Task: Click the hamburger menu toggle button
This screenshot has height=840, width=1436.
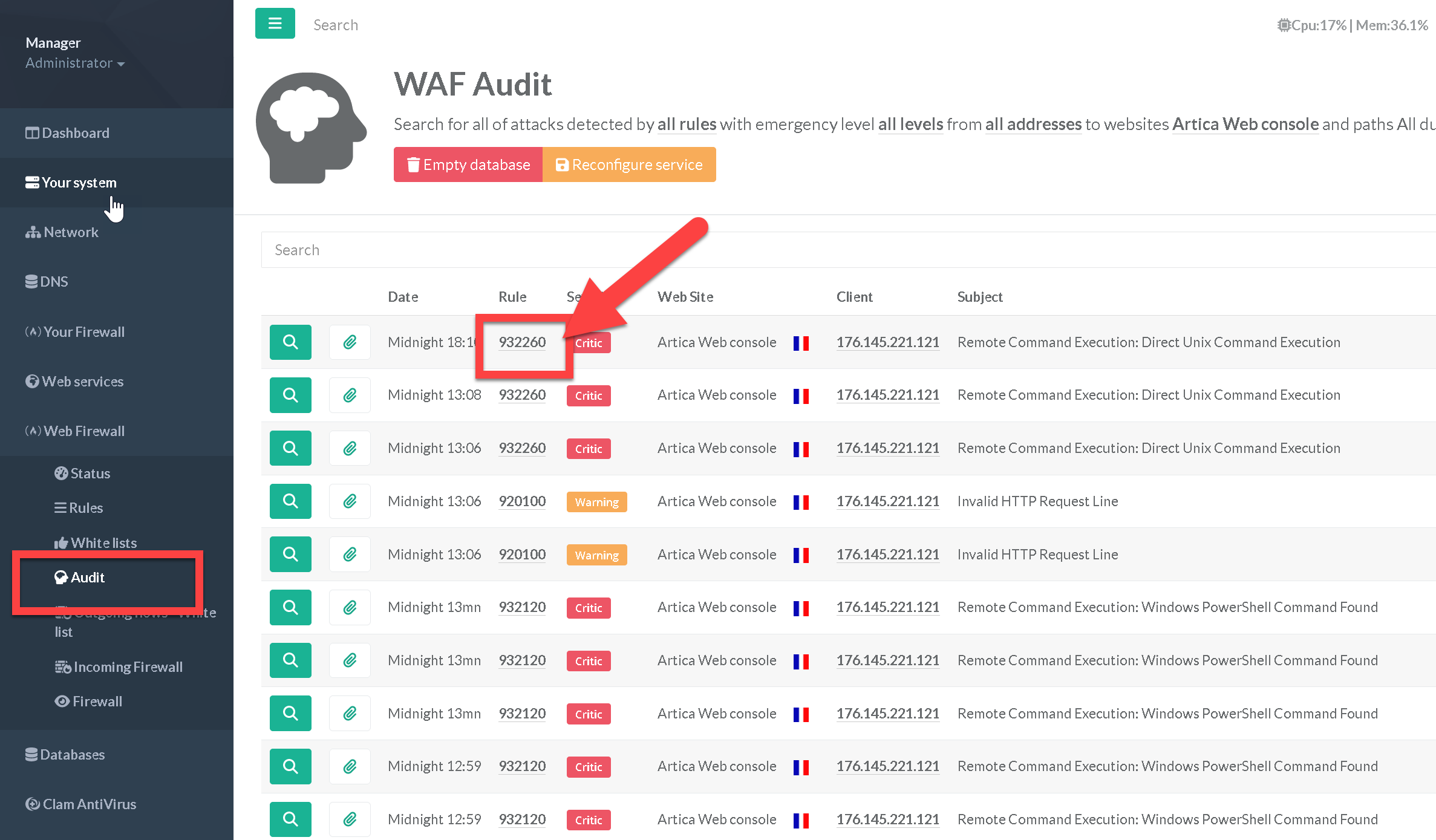Action: click(x=275, y=24)
